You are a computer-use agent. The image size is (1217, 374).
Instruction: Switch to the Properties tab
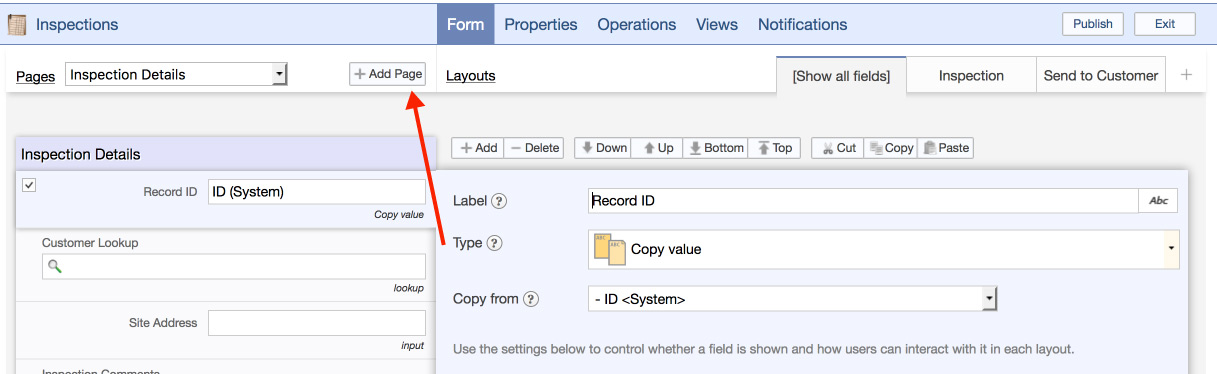pyautogui.click(x=541, y=24)
